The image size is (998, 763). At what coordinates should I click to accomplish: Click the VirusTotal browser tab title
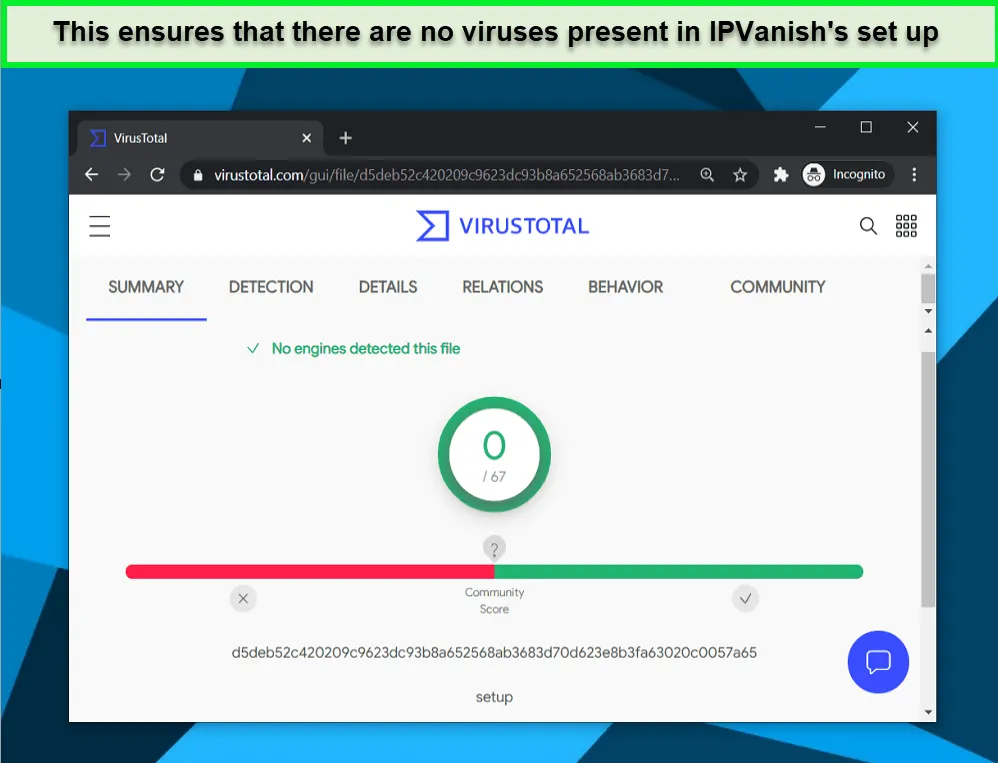coord(141,138)
